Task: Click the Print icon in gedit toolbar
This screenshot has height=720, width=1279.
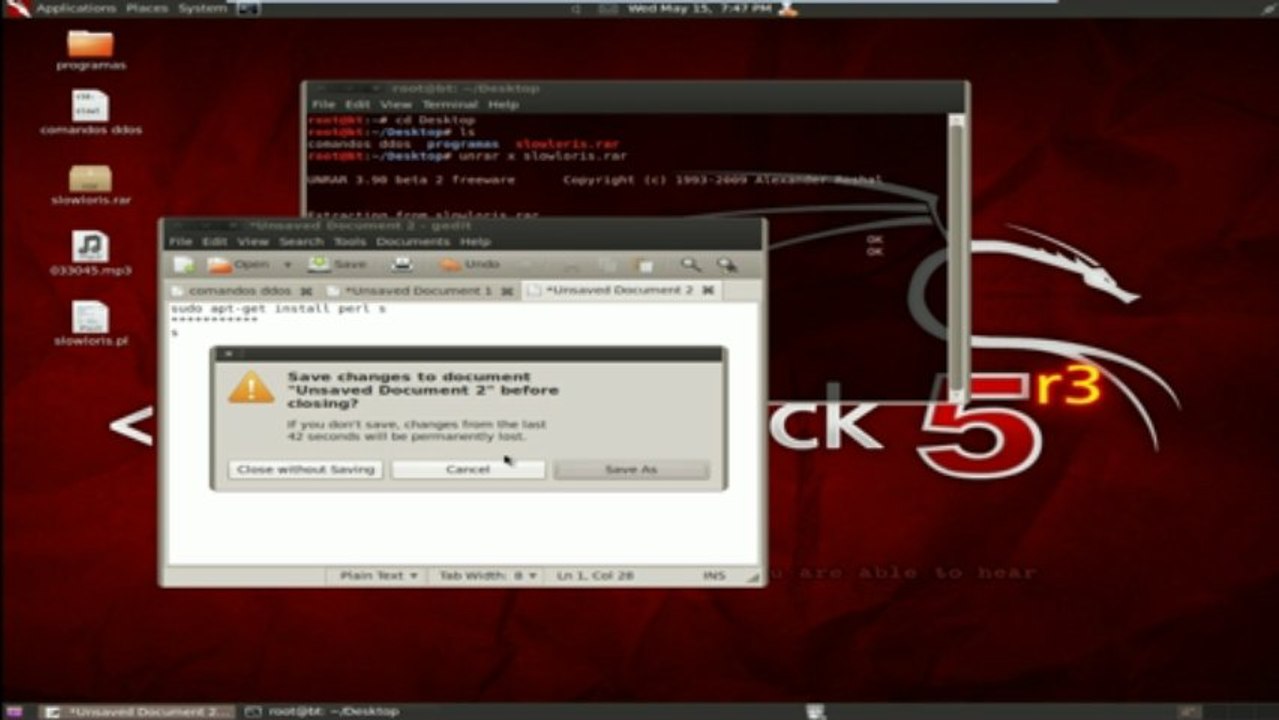Action: [x=402, y=264]
